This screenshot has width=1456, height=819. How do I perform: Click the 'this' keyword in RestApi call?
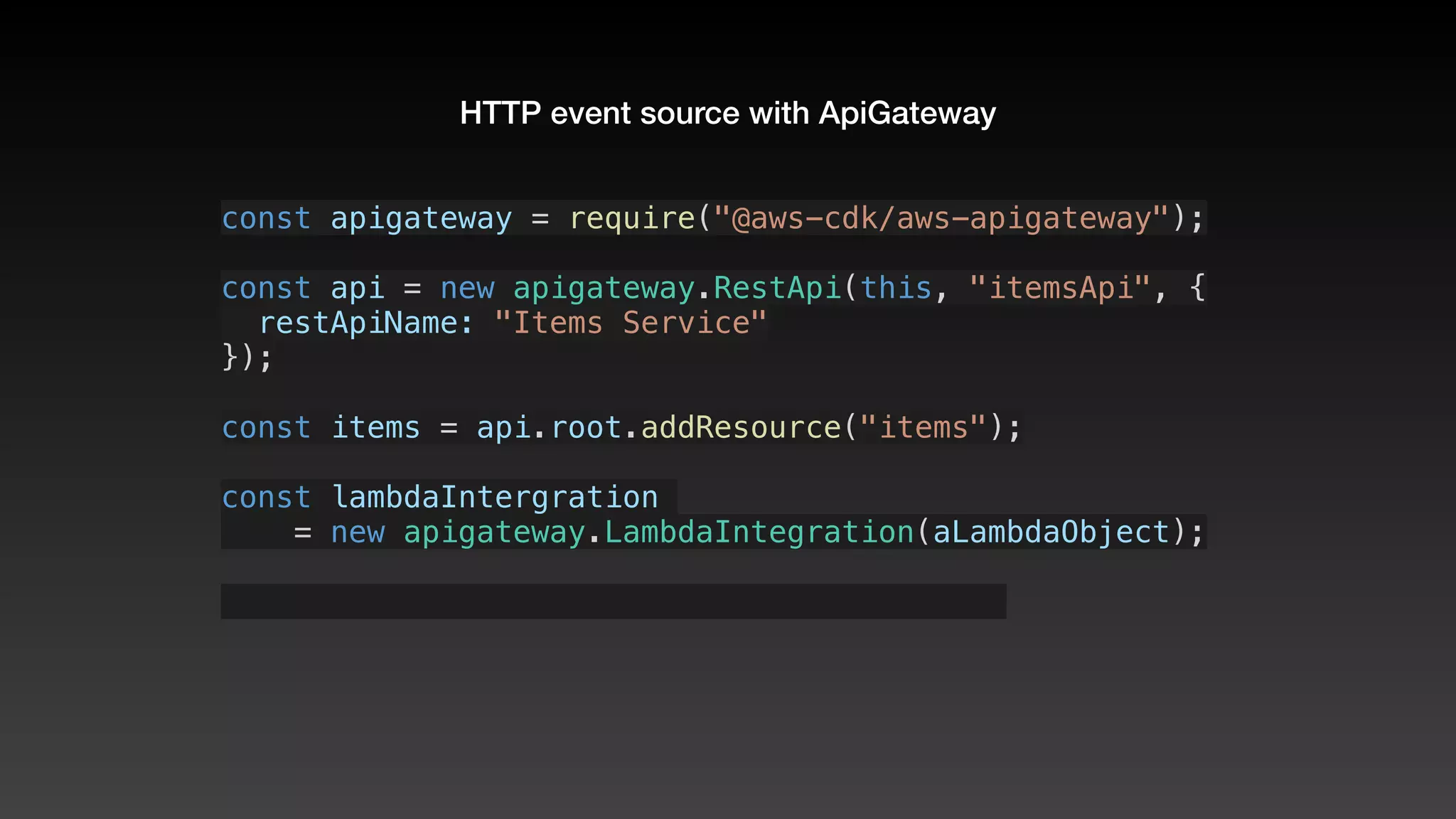(x=896, y=288)
